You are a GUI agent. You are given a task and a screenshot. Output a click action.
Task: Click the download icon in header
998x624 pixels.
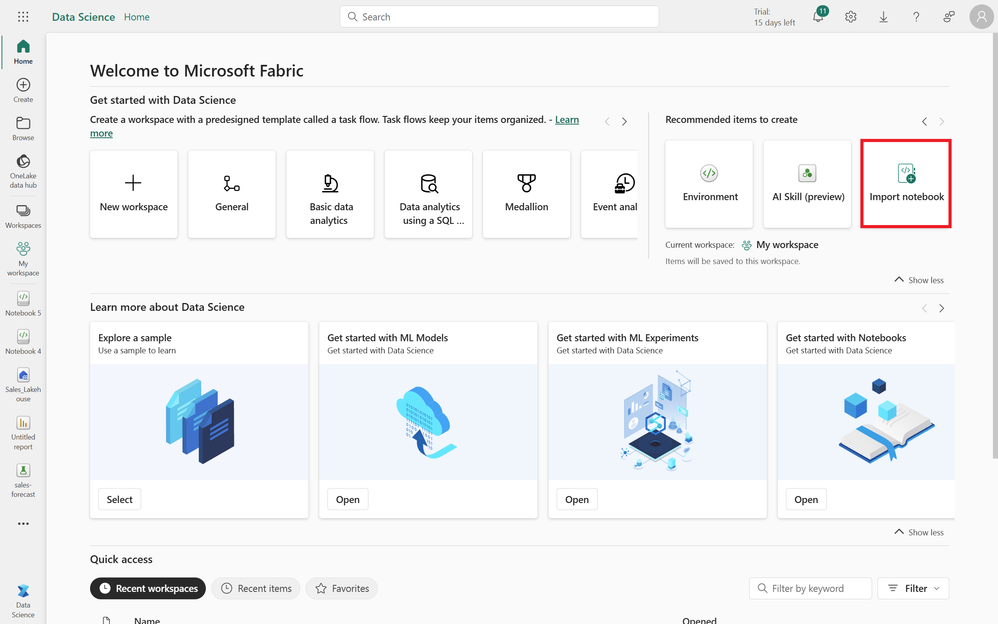click(883, 17)
